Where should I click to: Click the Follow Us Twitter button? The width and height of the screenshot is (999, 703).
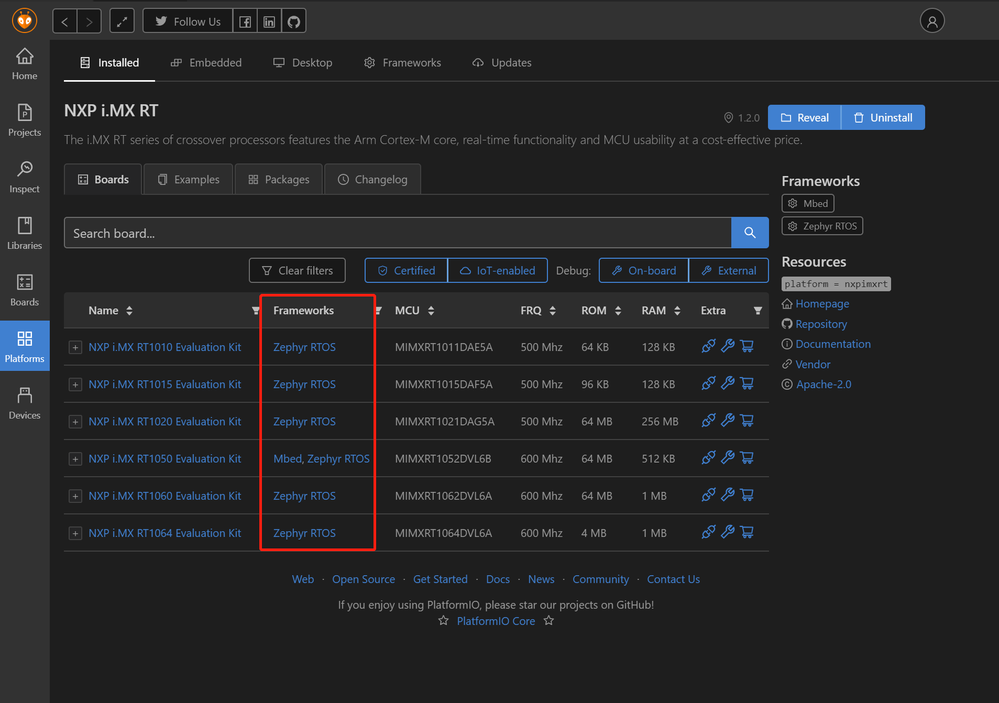pyautogui.click(x=188, y=21)
